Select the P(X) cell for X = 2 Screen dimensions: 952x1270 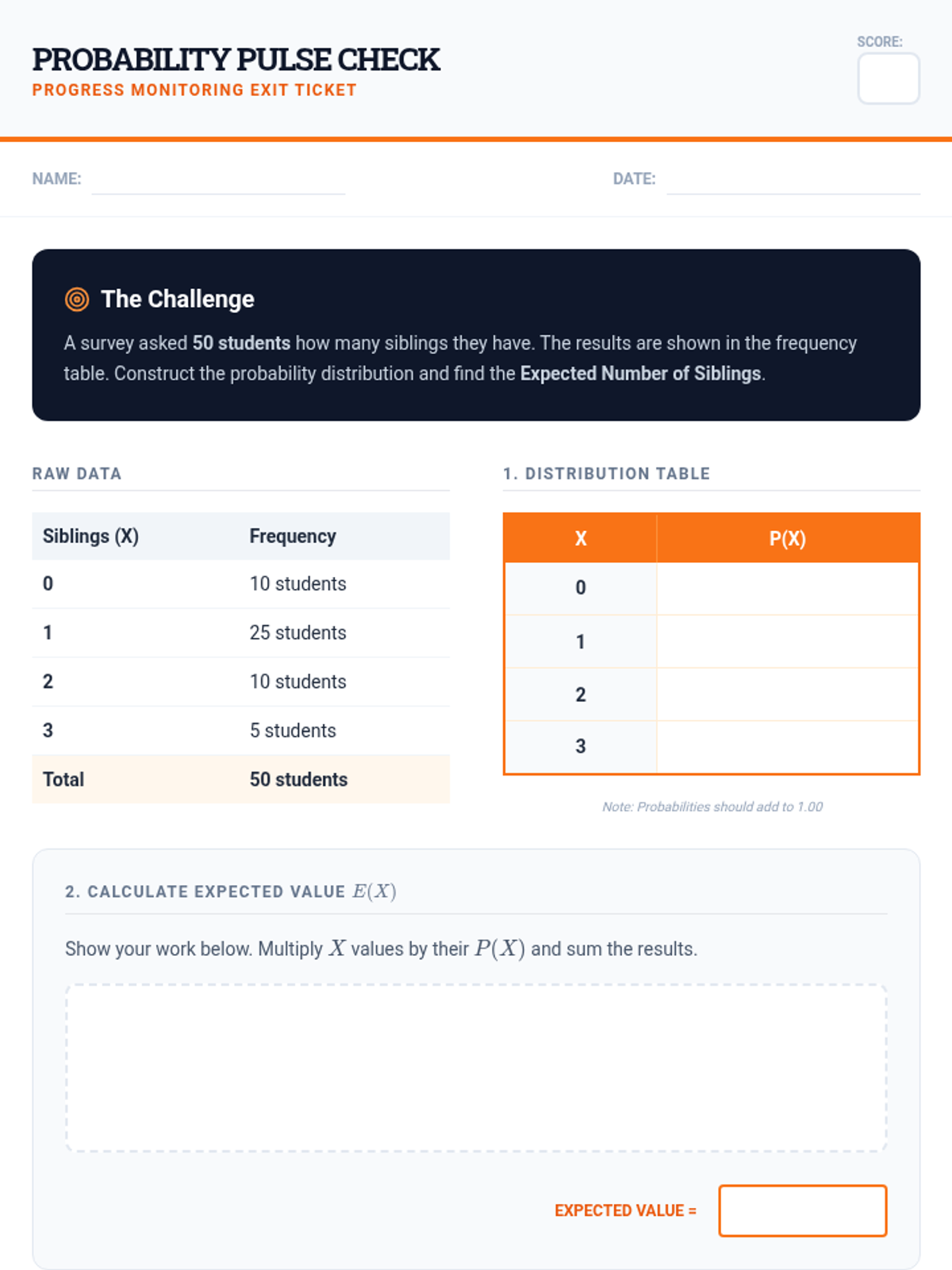point(788,695)
